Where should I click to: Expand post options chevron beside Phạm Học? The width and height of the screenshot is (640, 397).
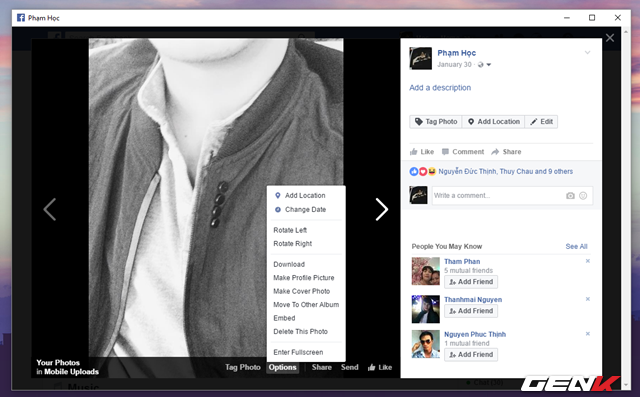[x=587, y=53]
